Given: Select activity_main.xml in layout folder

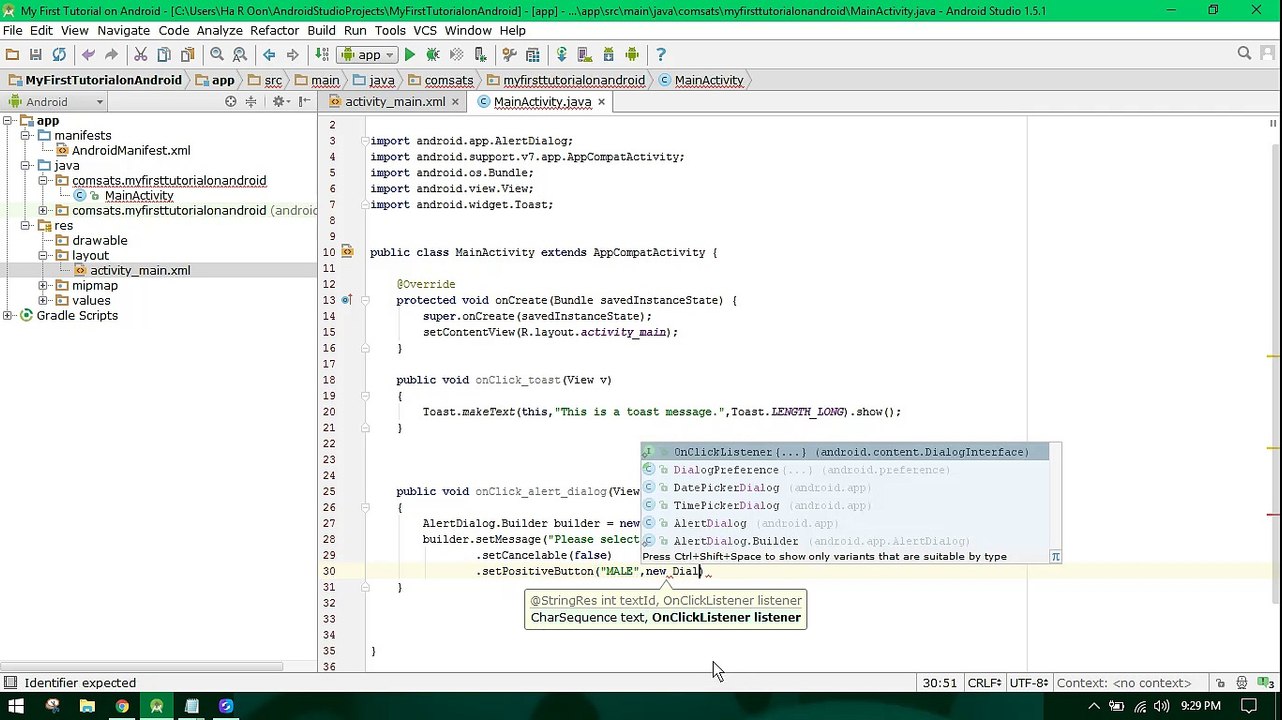Looking at the screenshot, I should click(140, 271).
